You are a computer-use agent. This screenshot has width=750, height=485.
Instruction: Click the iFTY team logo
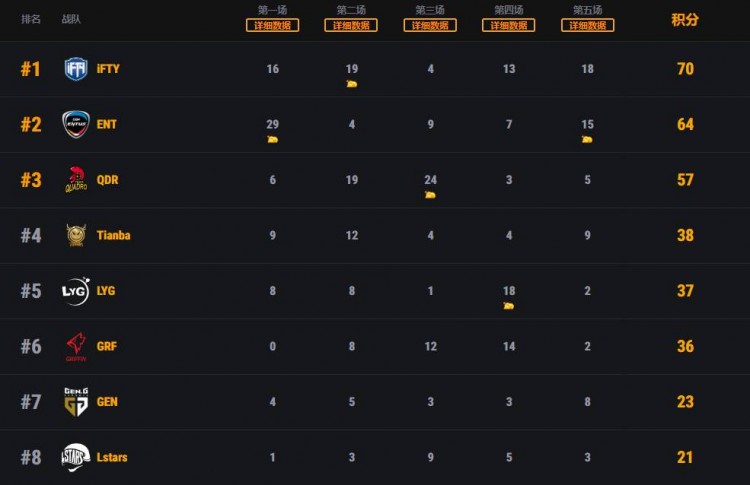(x=76, y=69)
